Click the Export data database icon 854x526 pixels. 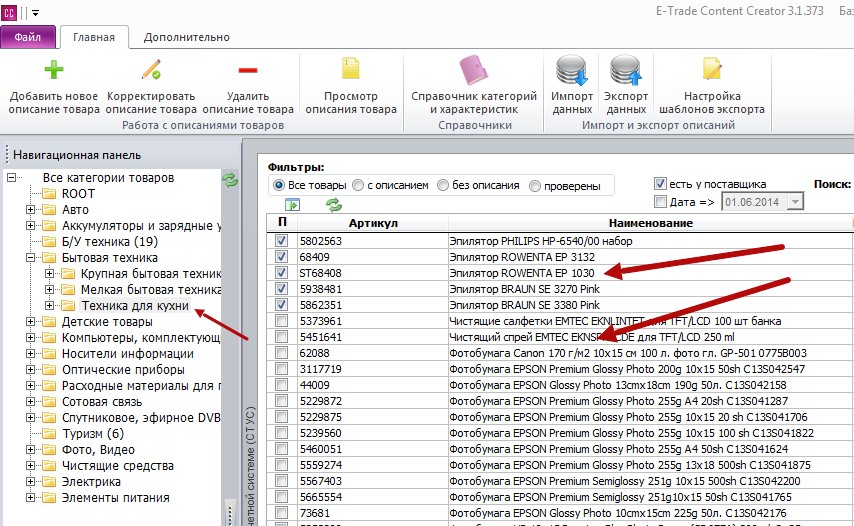(x=625, y=70)
